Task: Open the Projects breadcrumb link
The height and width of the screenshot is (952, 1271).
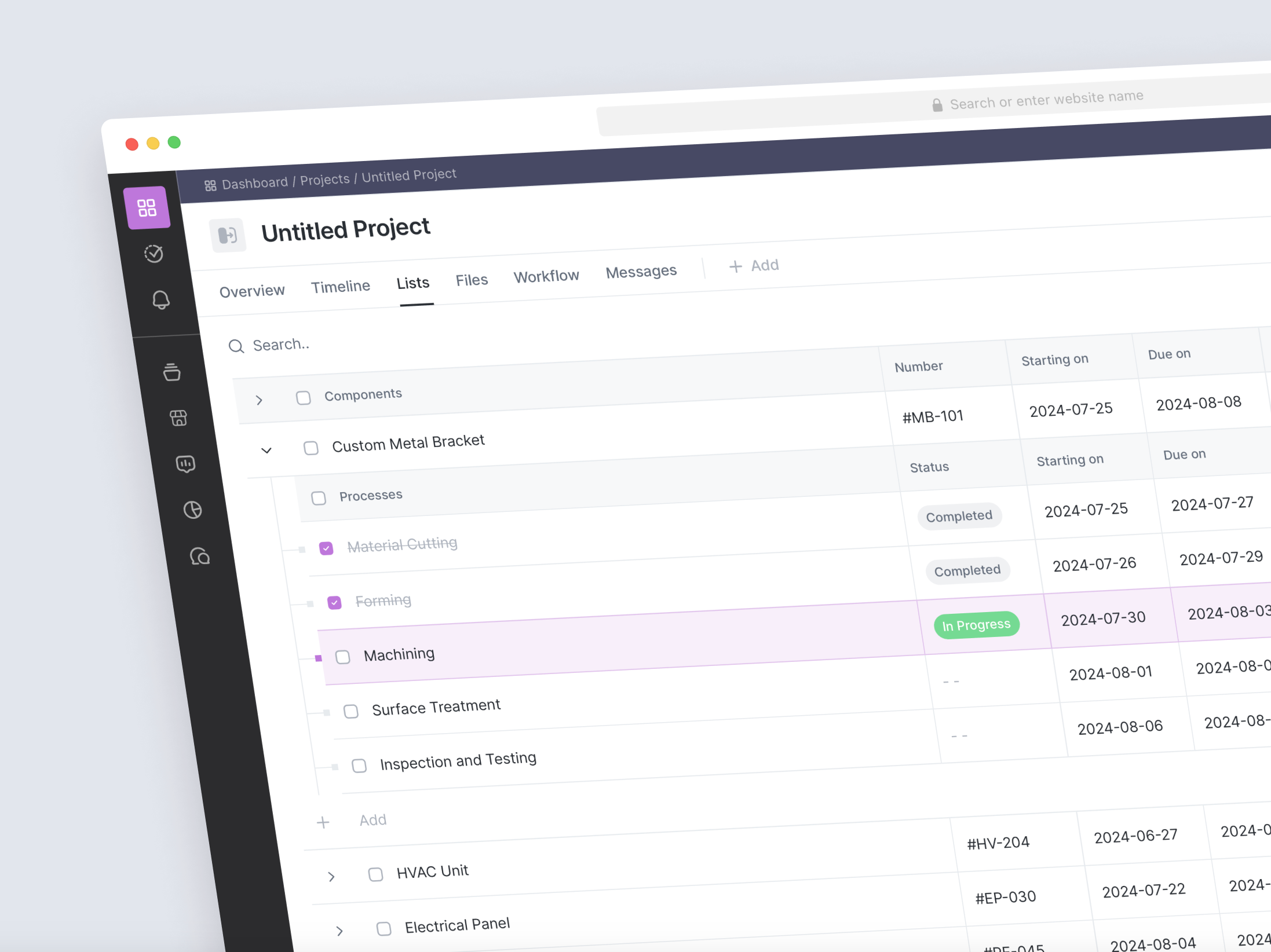Action: (x=324, y=179)
